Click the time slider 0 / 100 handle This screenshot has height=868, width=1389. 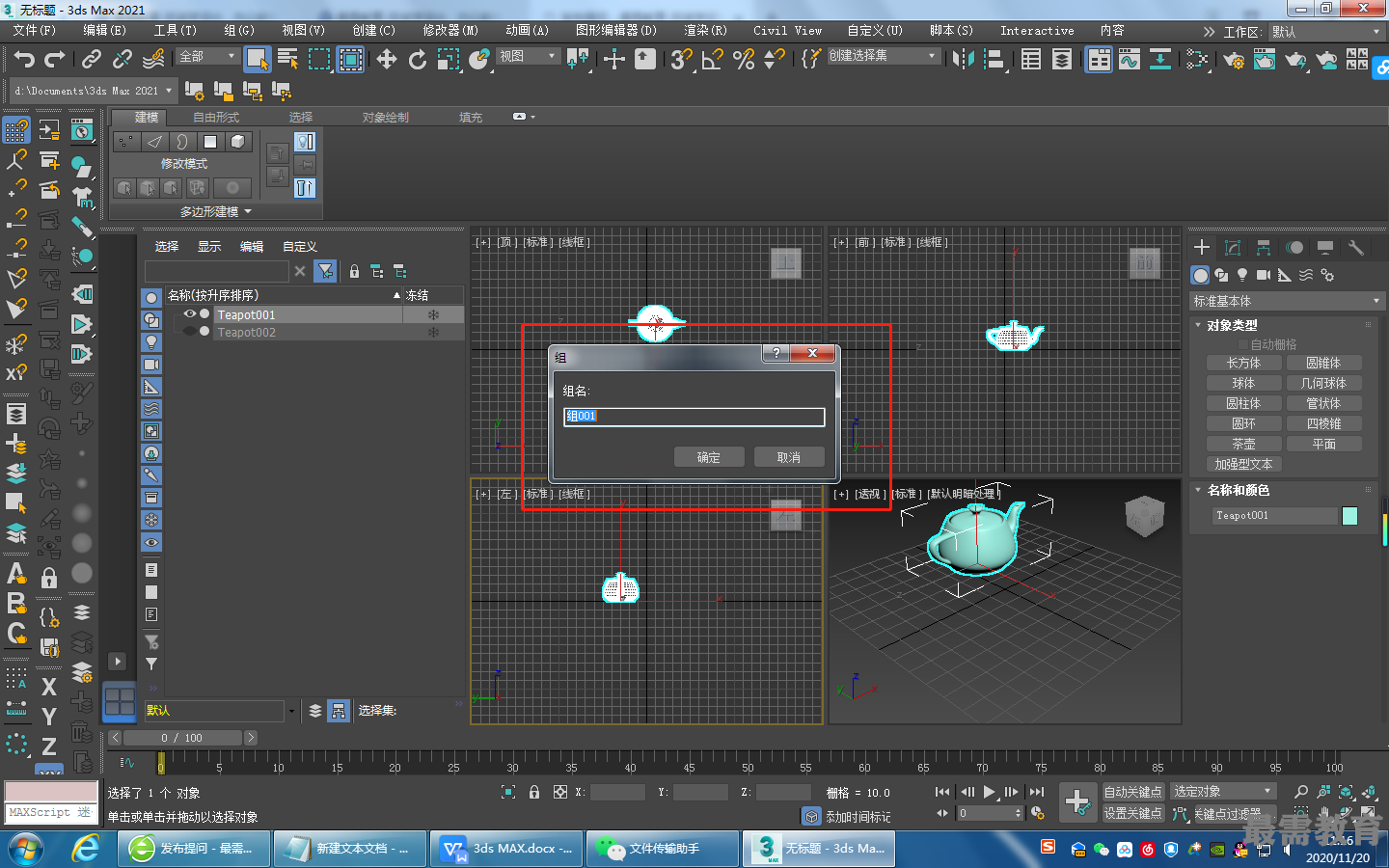(181, 738)
